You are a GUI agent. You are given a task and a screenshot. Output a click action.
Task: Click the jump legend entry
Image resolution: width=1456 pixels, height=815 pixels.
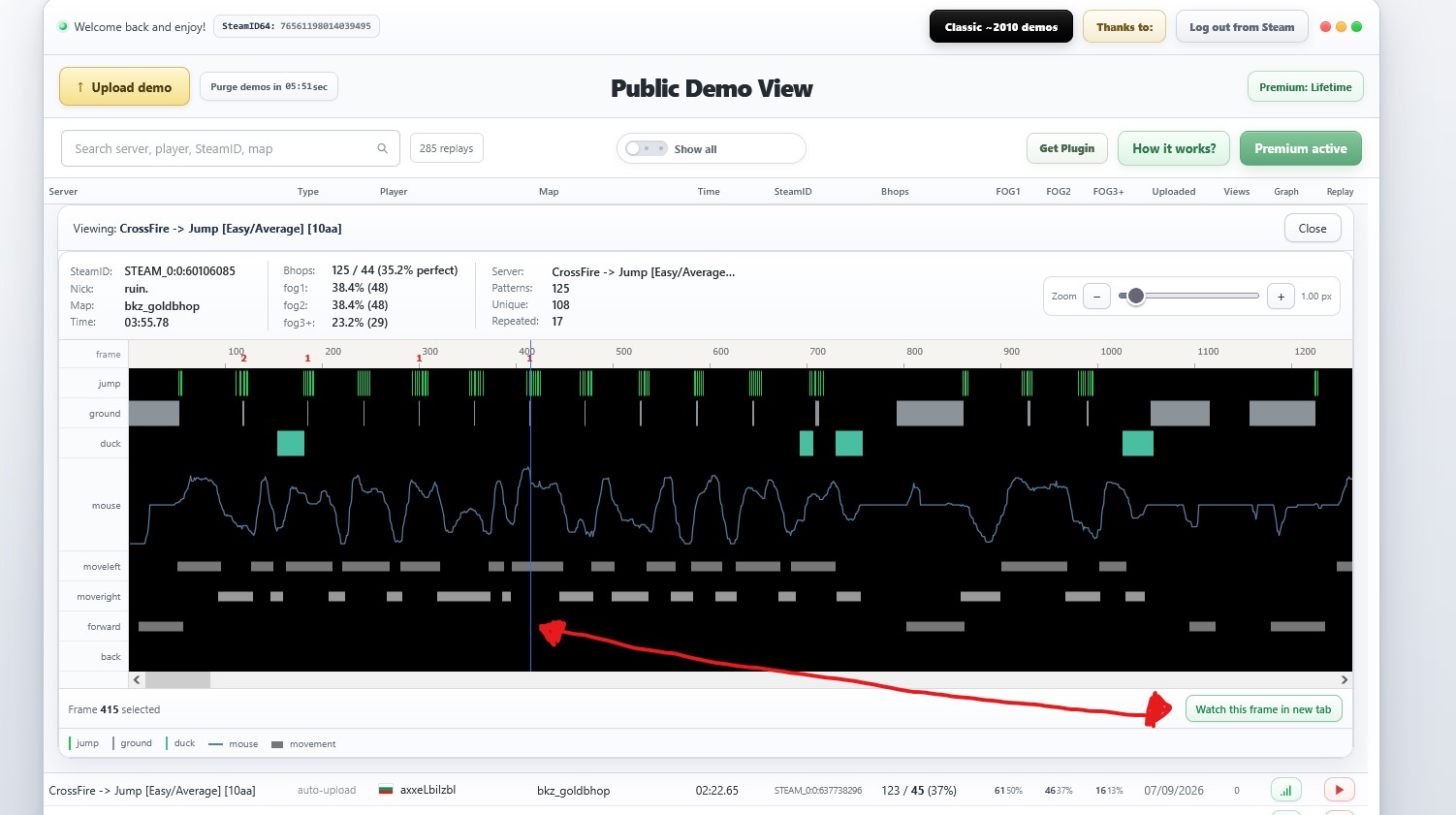coord(84,743)
